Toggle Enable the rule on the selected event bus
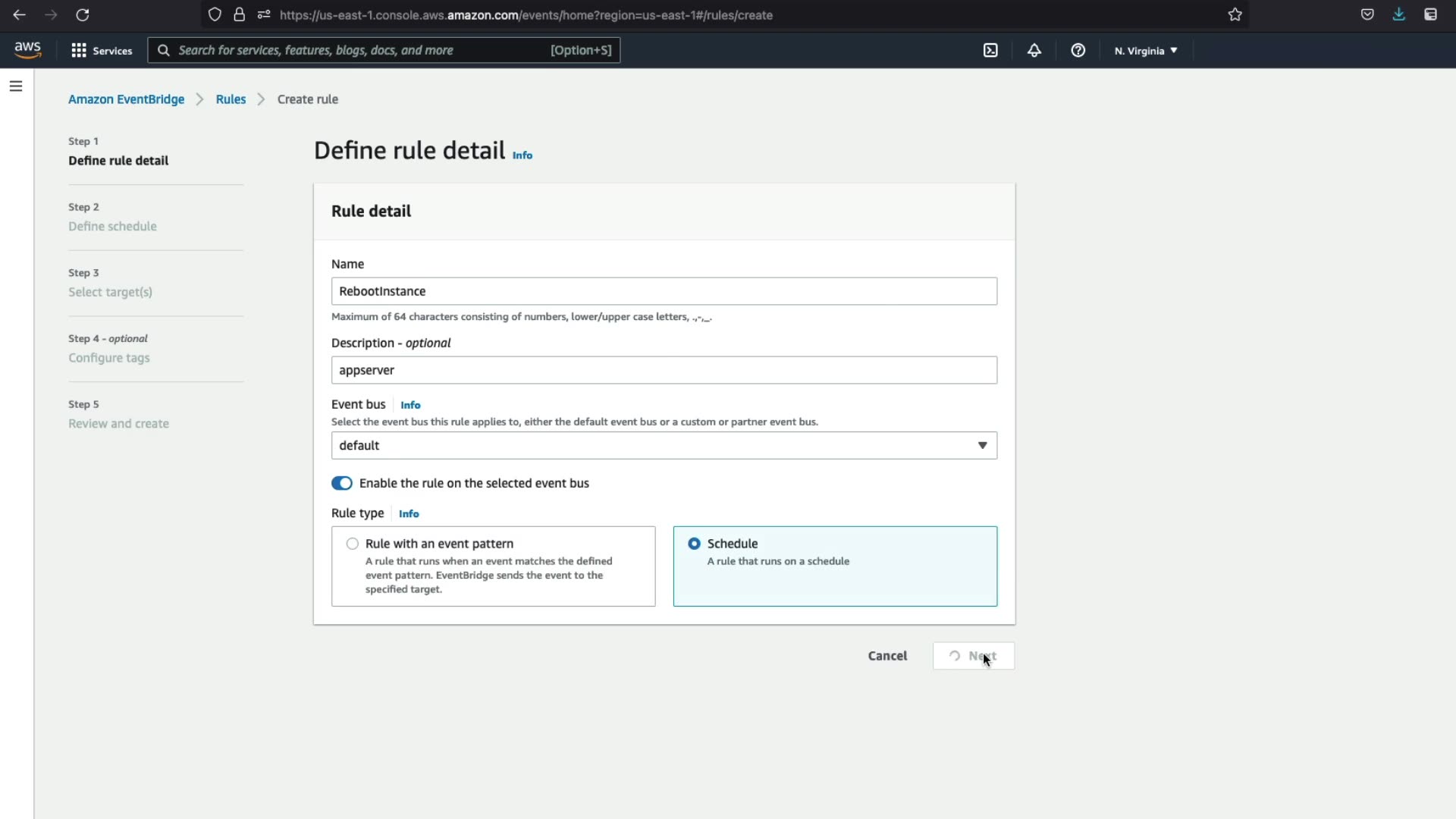1456x819 pixels. pos(342,483)
